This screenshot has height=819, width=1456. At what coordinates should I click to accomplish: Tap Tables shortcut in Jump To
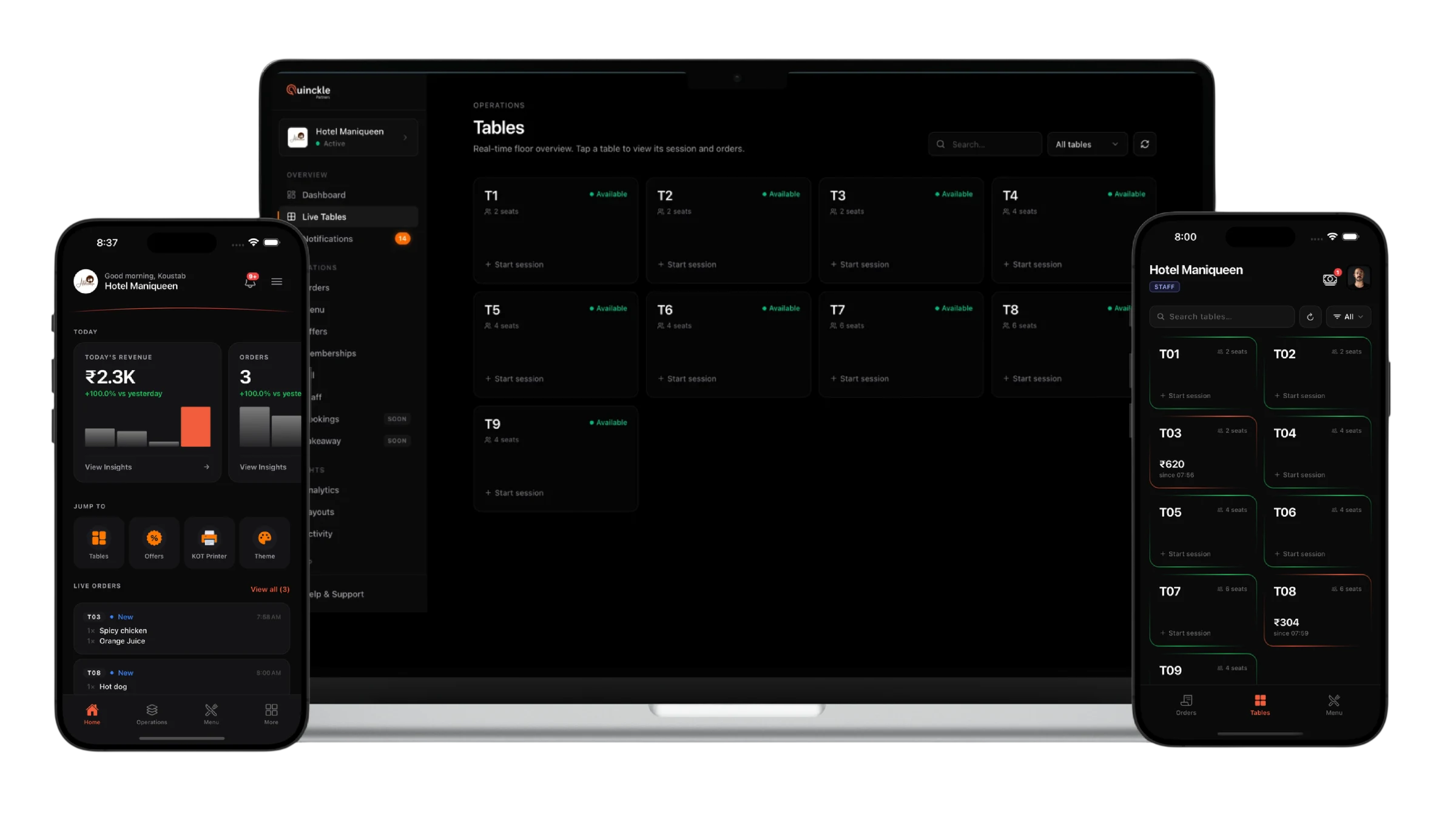(x=99, y=543)
